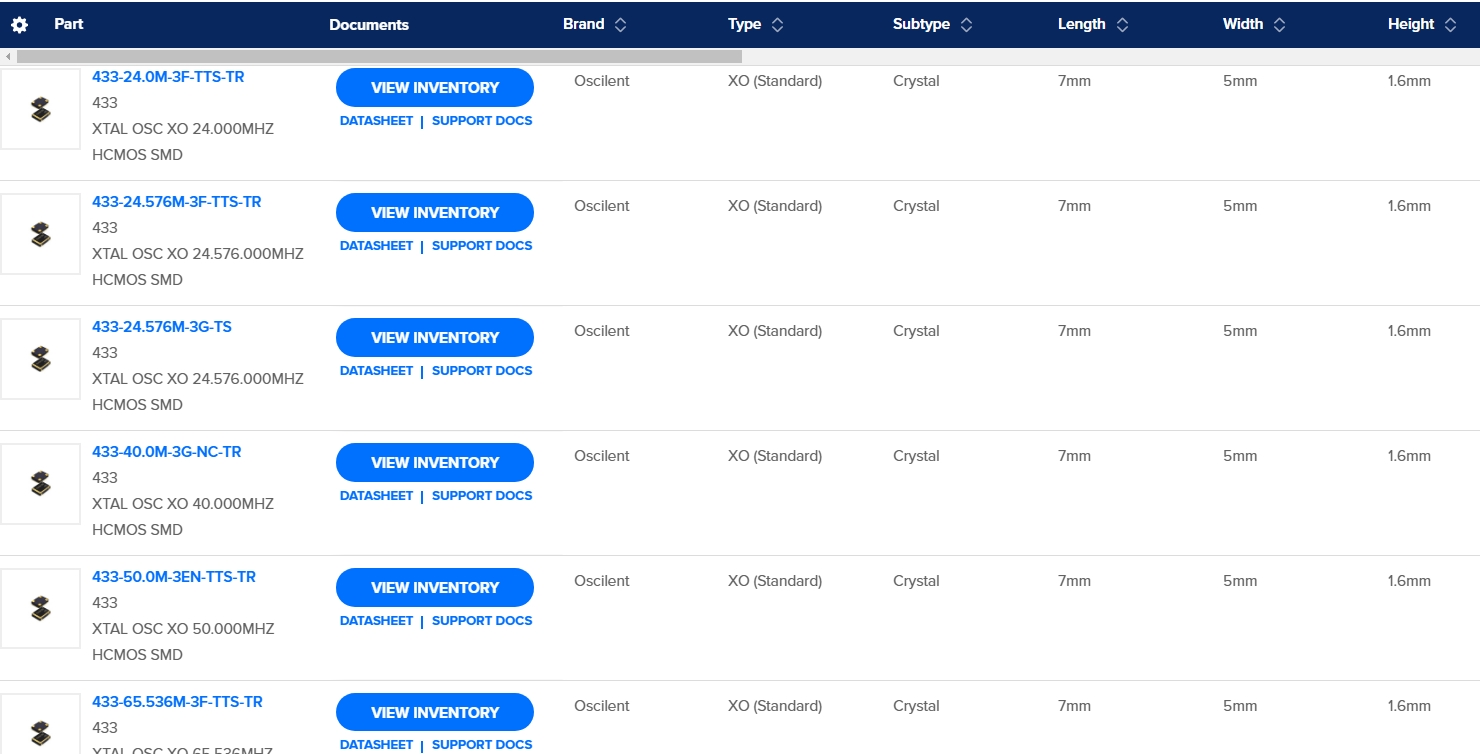Viewport: 1480px width, 754px height.
Task: Sort by the Type column arrows
Action: coord(778,25)
